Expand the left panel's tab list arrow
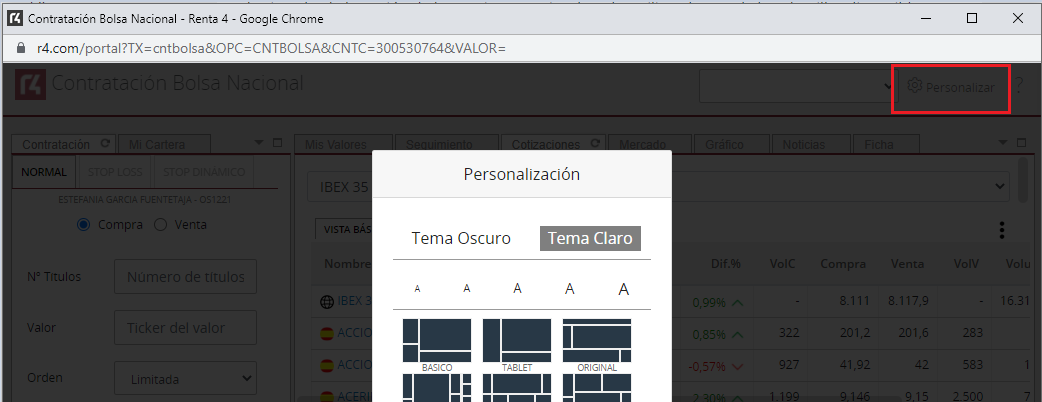Screen dimensions: 1042x402 click(x=260, y=142)
